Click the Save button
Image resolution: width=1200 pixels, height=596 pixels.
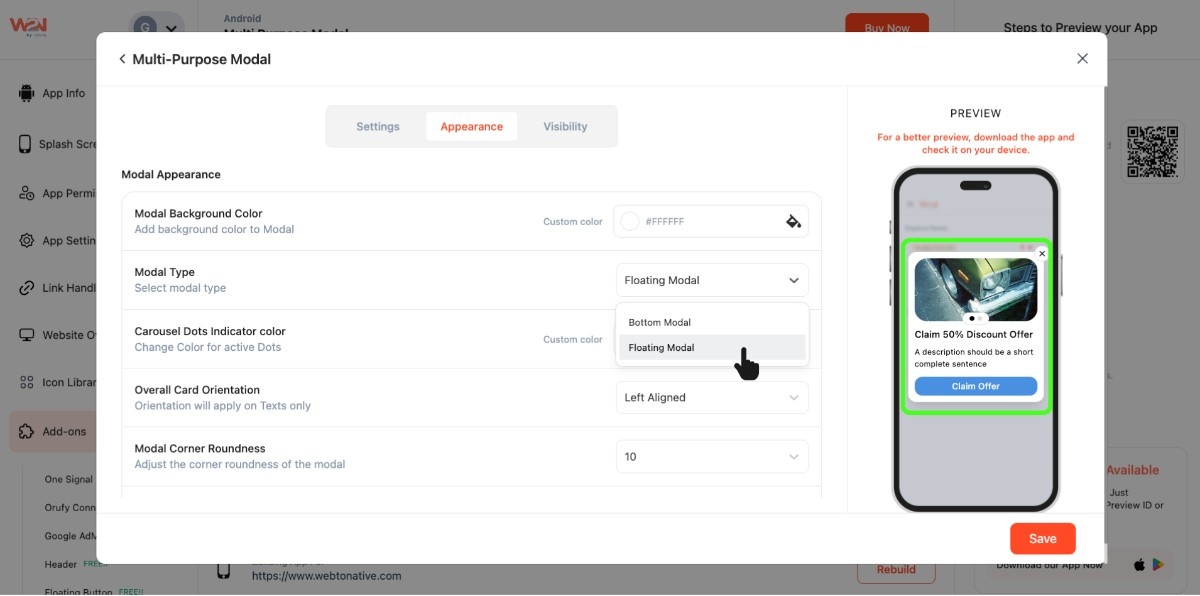coord(1042,539)
